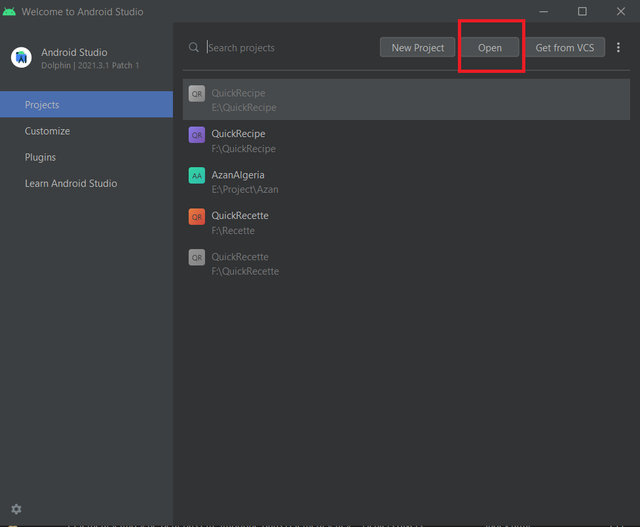Minimize the Welcome to Android Studio window
Screen dimensions: 640x527
543,11
